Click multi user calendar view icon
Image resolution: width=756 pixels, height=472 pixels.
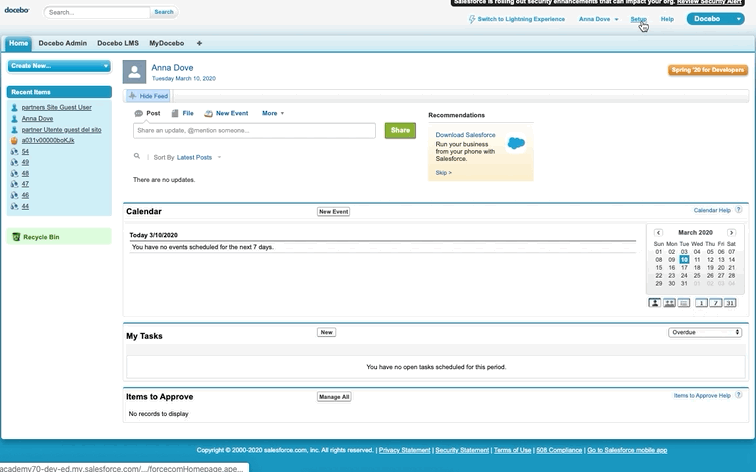(x=669, y=303)
